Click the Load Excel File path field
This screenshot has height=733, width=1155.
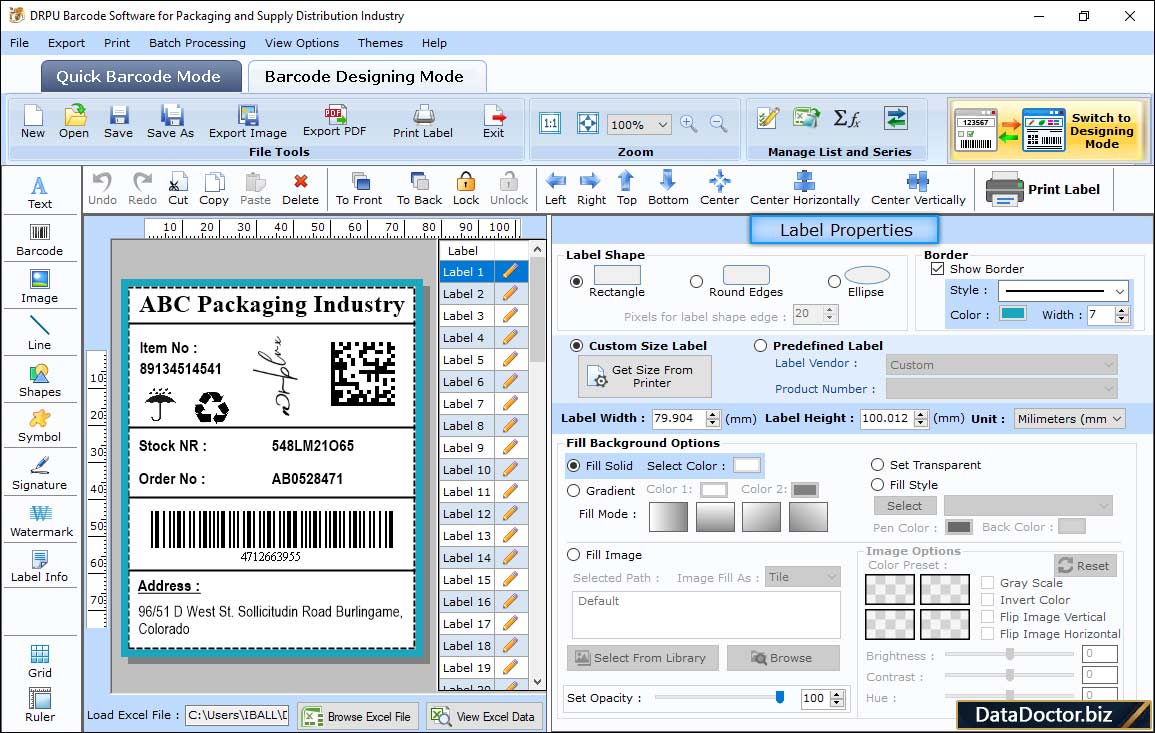[236, 715]
